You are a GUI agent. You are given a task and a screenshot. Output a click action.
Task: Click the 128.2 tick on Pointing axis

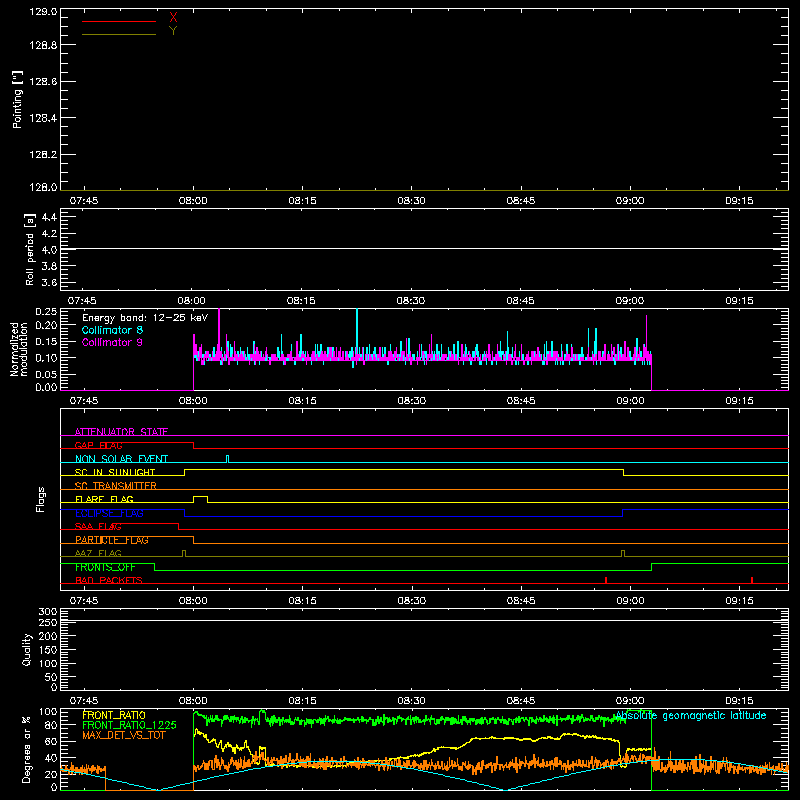coord(43,155)
